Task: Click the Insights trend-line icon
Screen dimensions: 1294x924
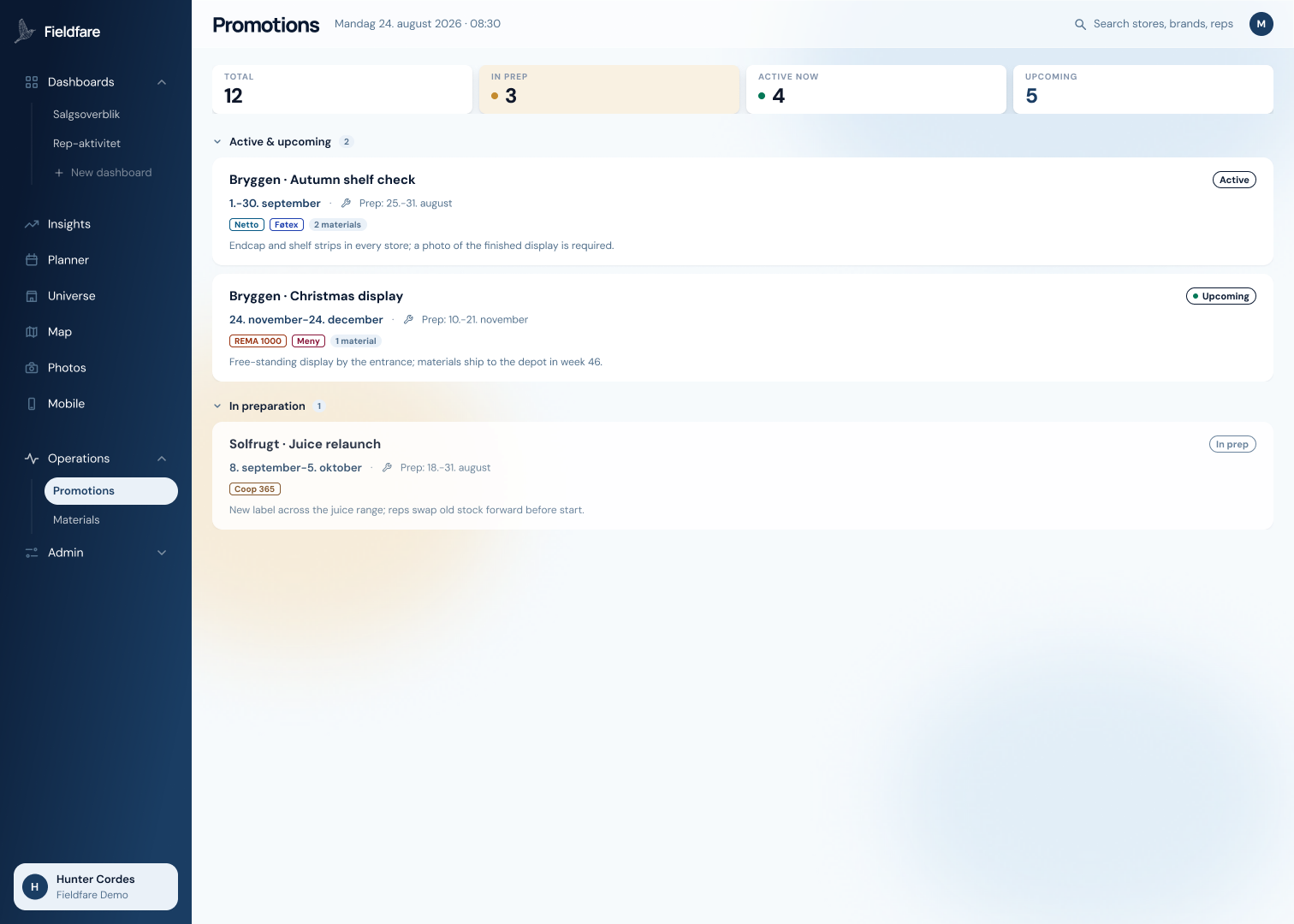Action: [x=32, y=224]
